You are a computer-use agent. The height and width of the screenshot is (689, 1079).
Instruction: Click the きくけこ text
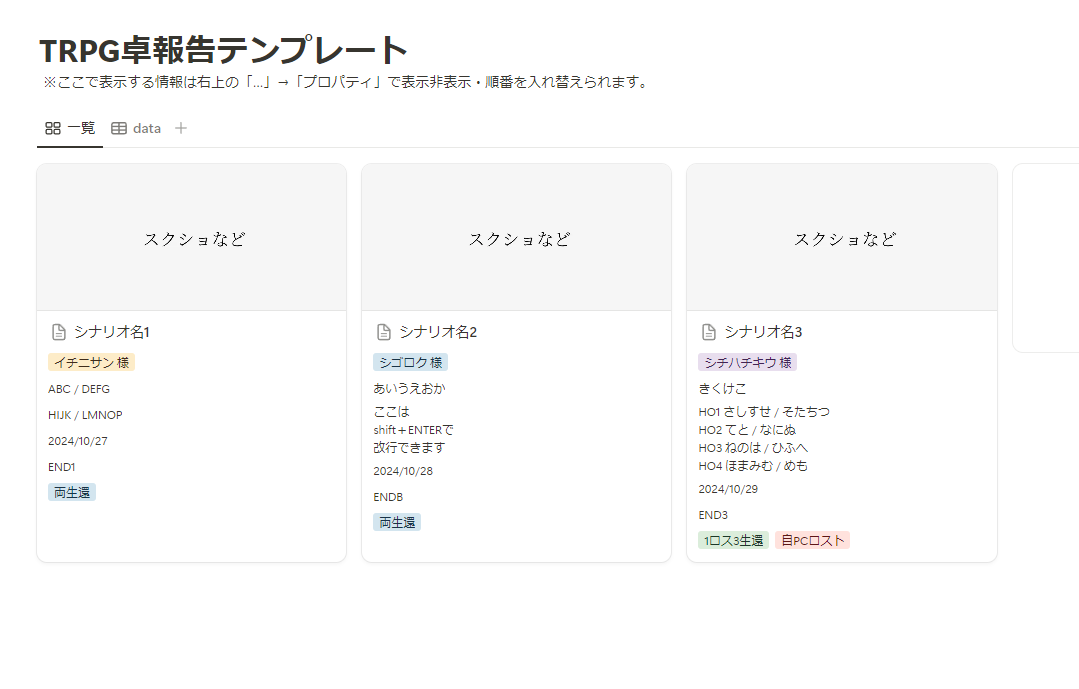723,389
